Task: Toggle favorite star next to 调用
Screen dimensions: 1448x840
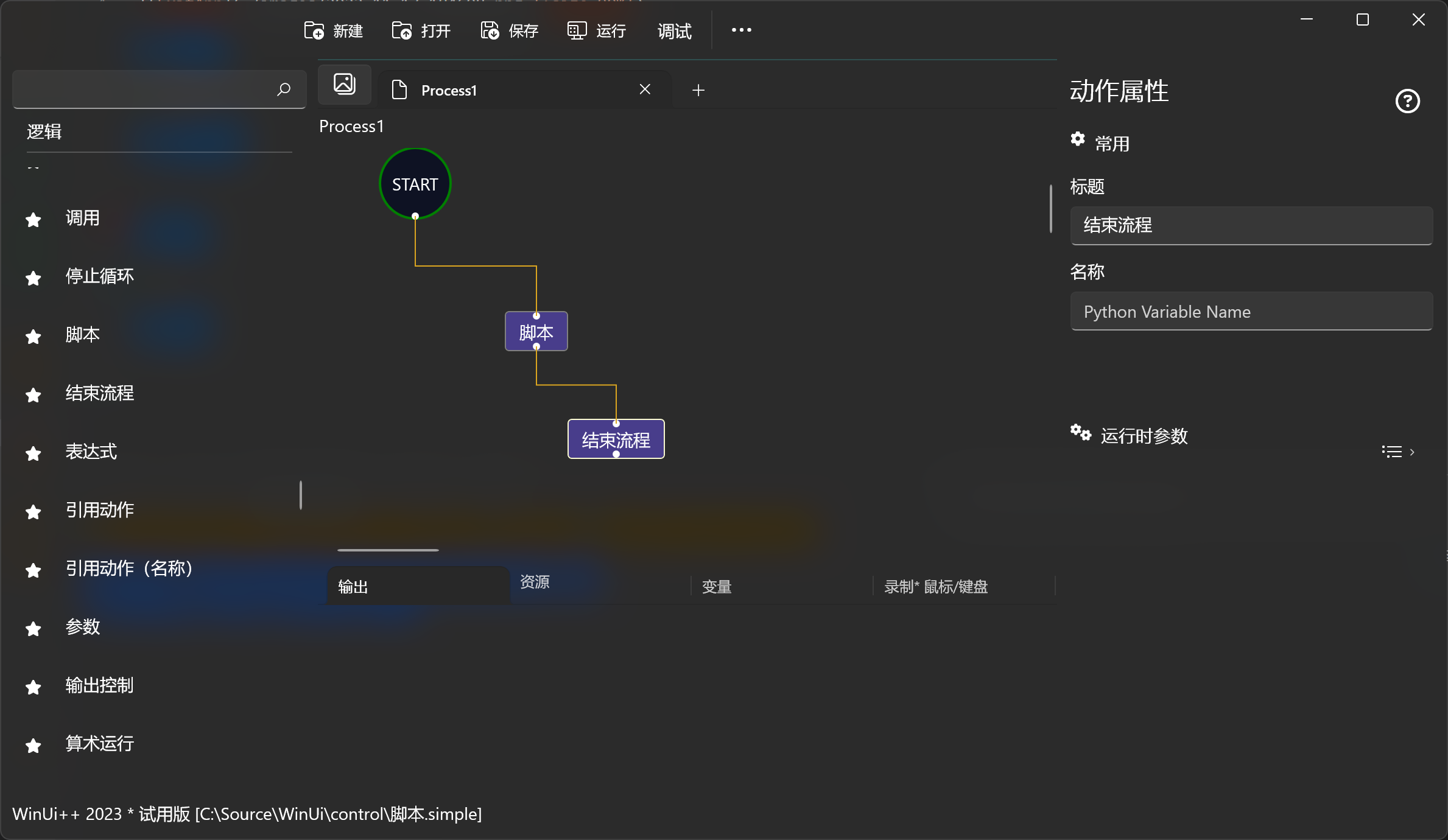Action: coord(33,220)
